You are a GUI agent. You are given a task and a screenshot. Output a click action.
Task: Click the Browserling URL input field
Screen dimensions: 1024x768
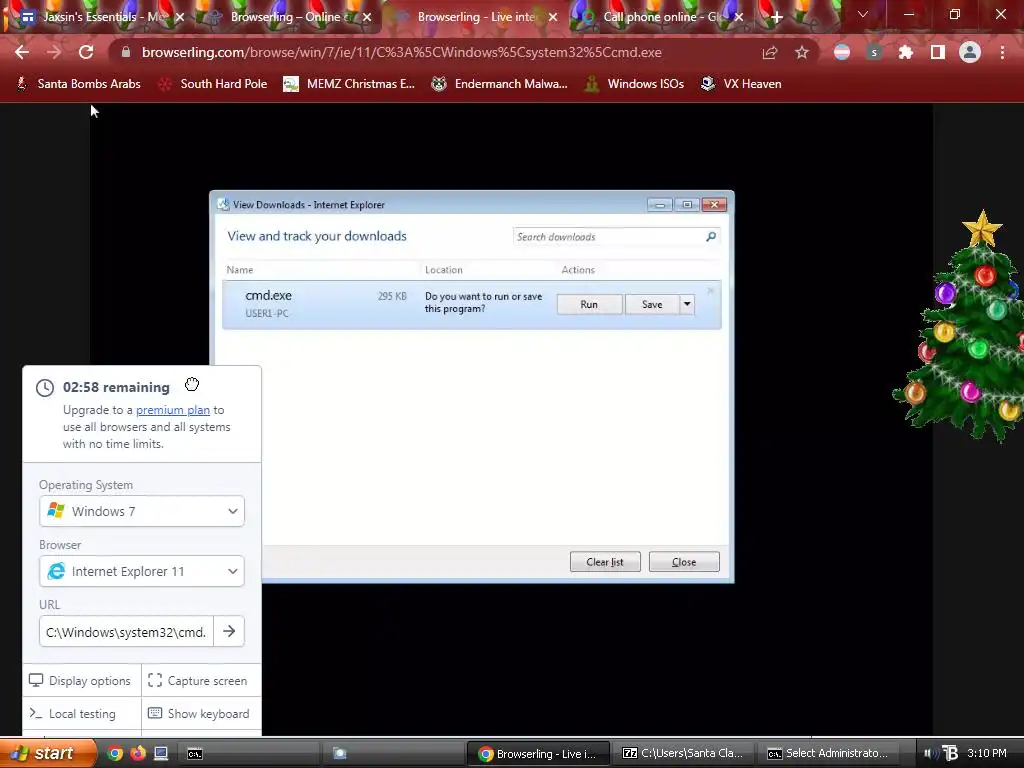click(126, 632)
